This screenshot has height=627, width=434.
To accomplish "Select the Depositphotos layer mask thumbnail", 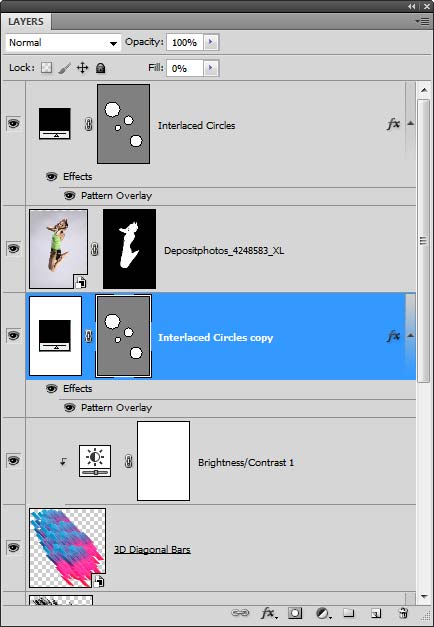I will (130, 249).
